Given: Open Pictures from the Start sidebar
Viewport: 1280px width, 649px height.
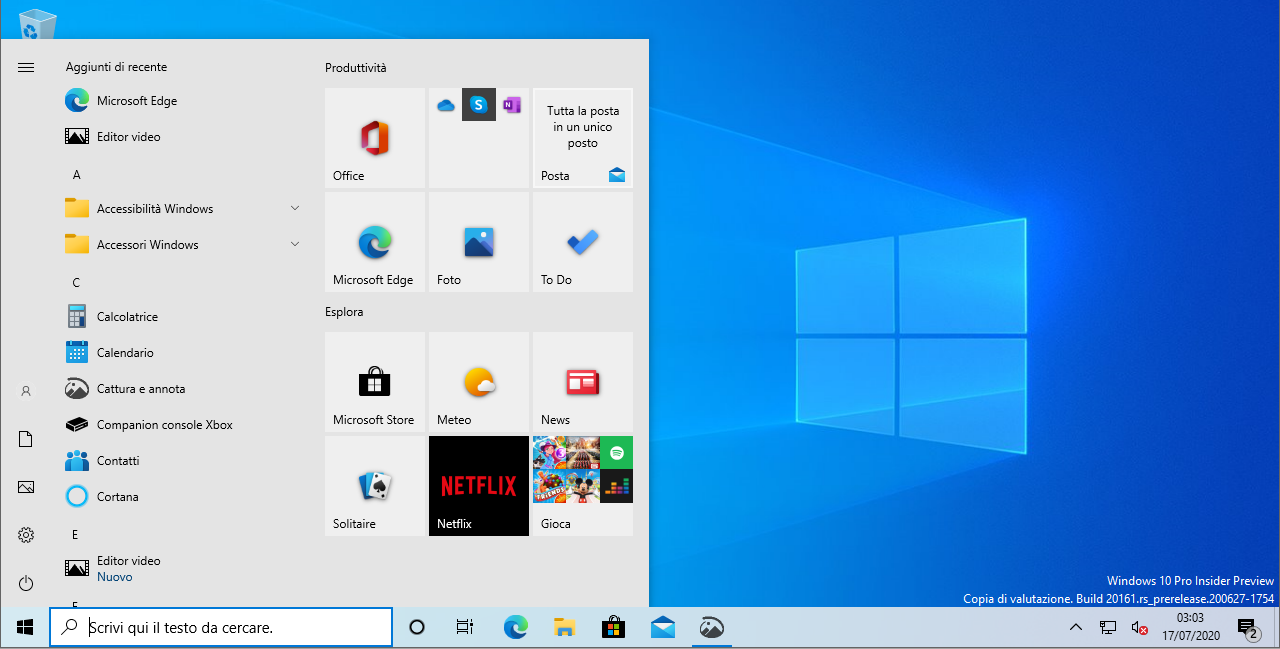Looking at the screenshot, I should tap(26, 487).
